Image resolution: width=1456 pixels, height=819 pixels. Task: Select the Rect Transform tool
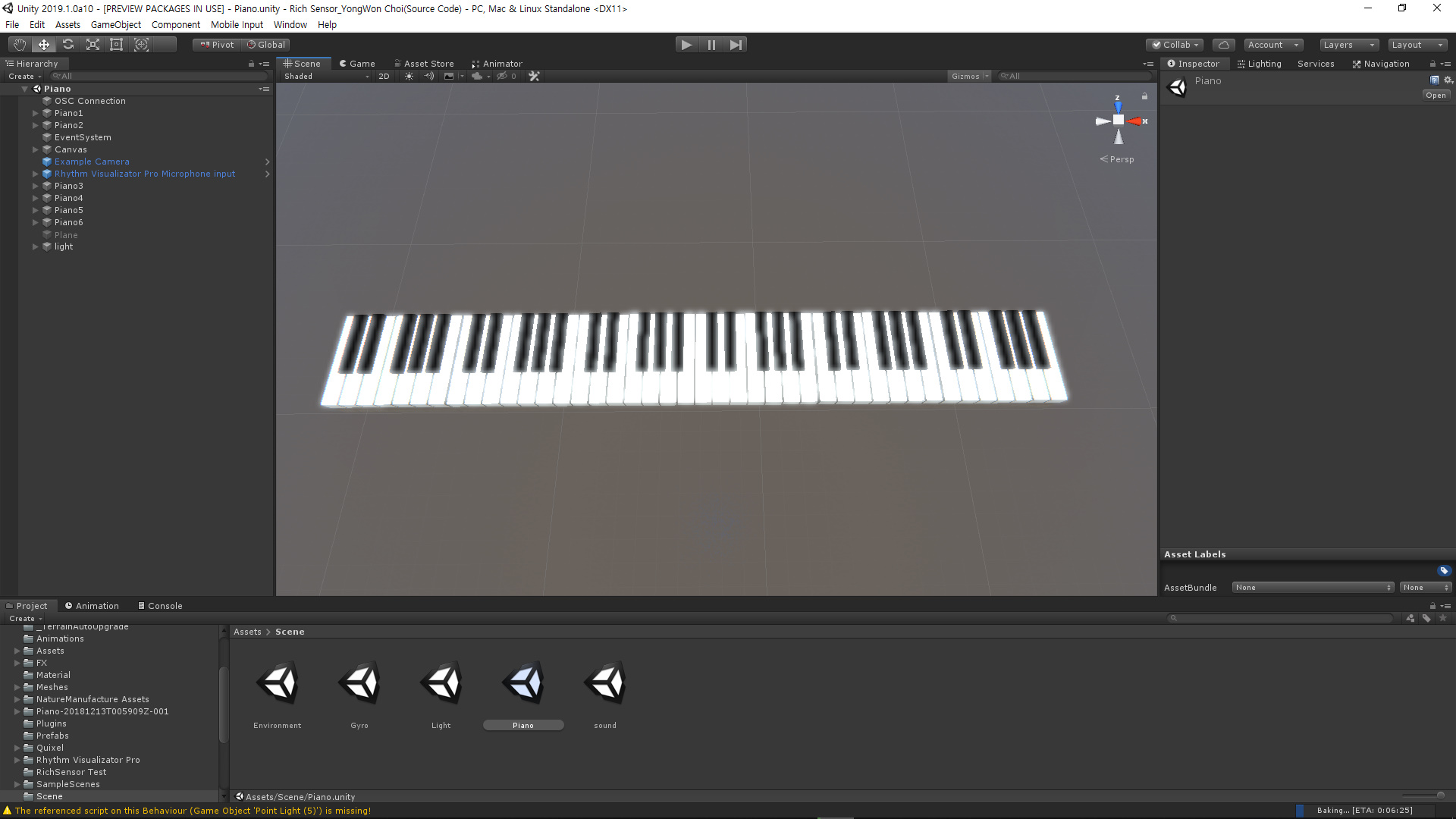tap(117, 45)
